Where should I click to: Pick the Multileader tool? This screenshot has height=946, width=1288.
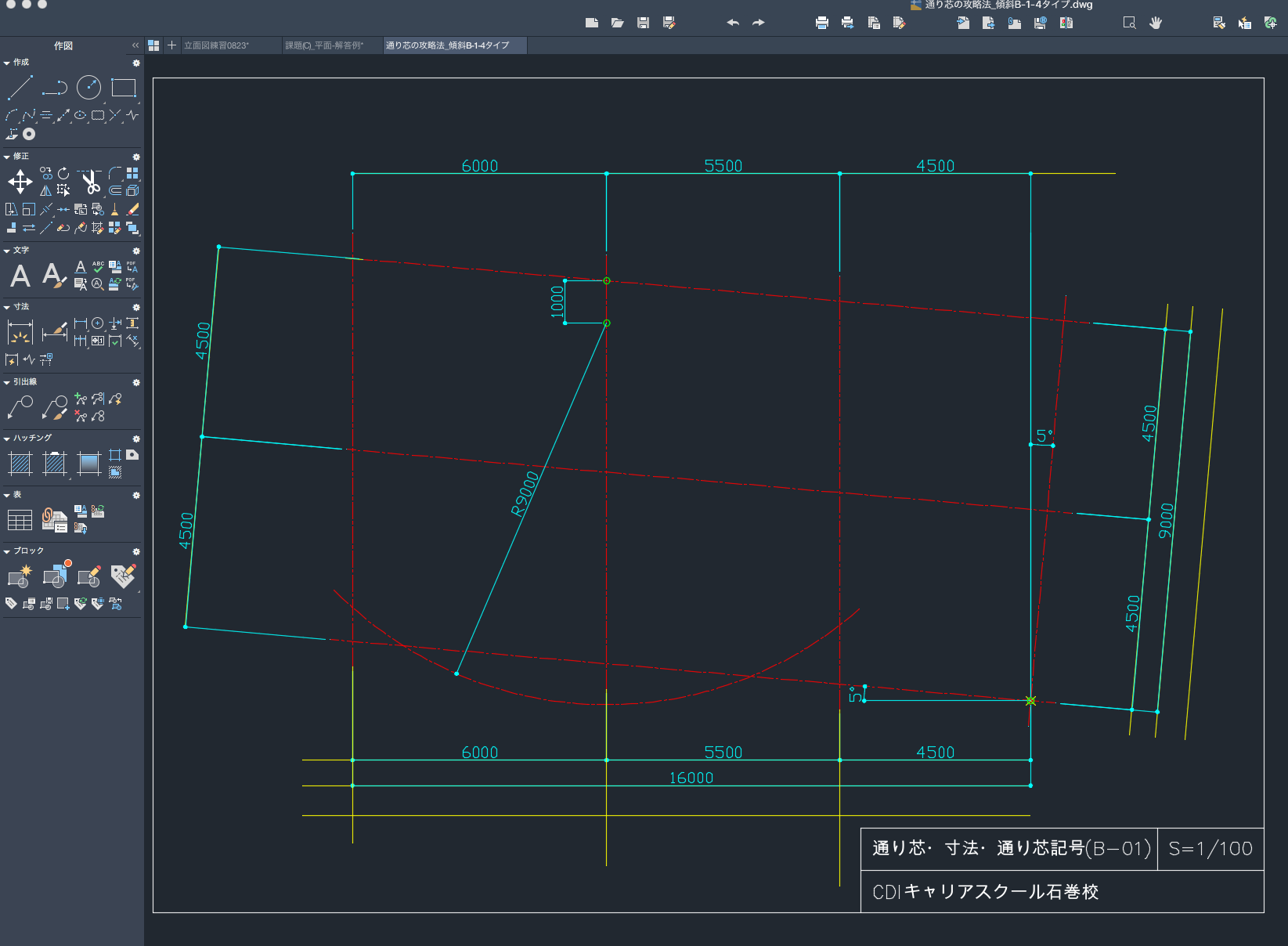tap(20, 407)
